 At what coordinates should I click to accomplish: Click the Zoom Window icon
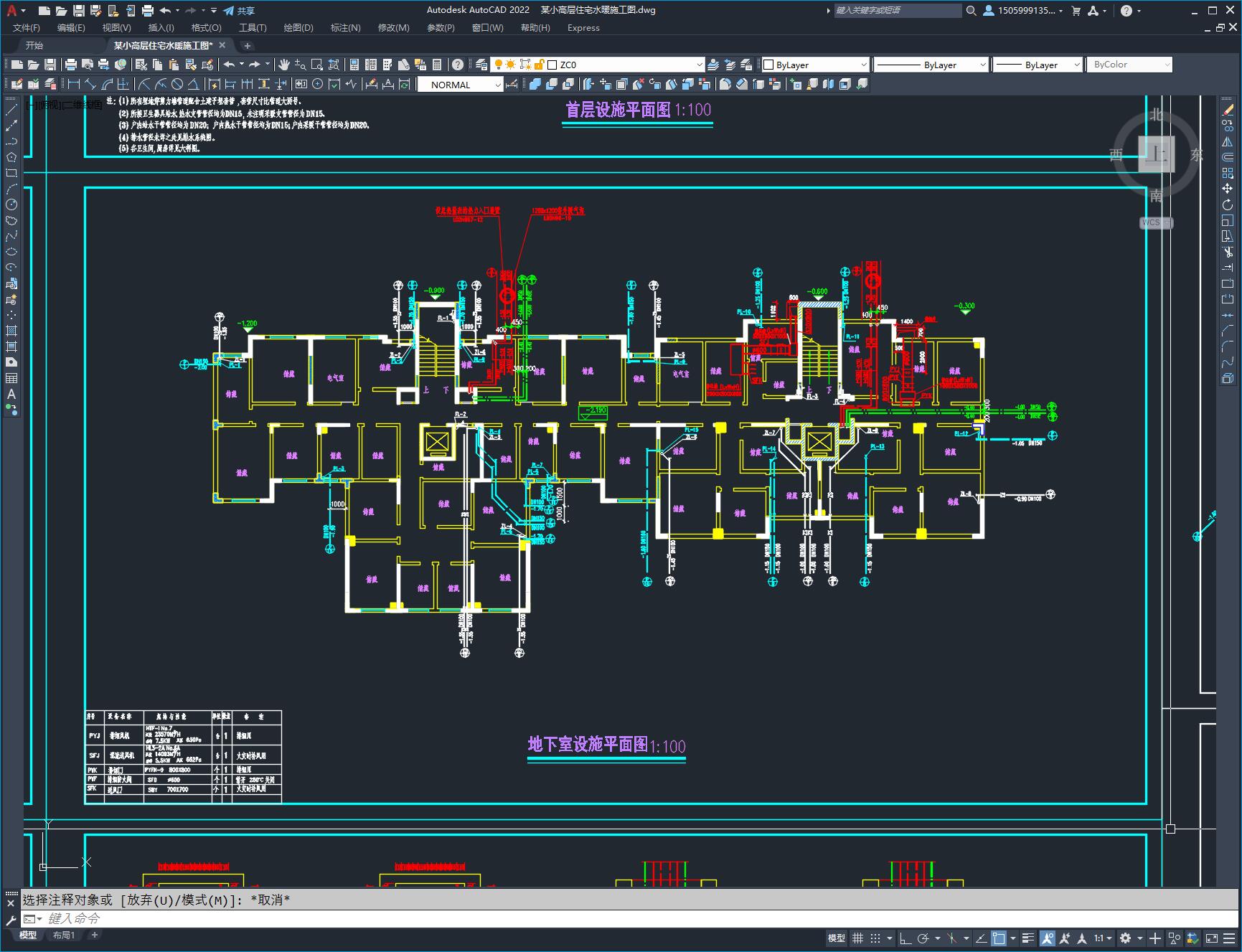[x=316, y=65]
